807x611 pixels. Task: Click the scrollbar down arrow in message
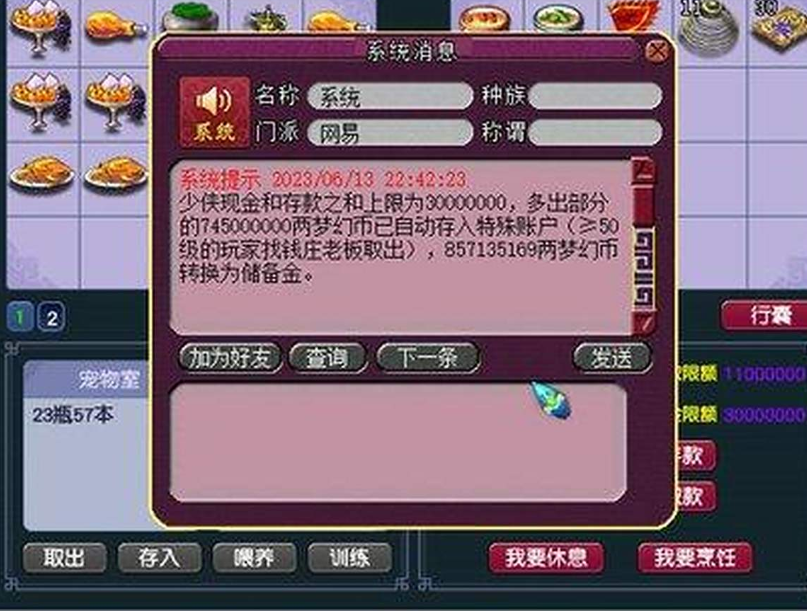(x=644, y=322)
